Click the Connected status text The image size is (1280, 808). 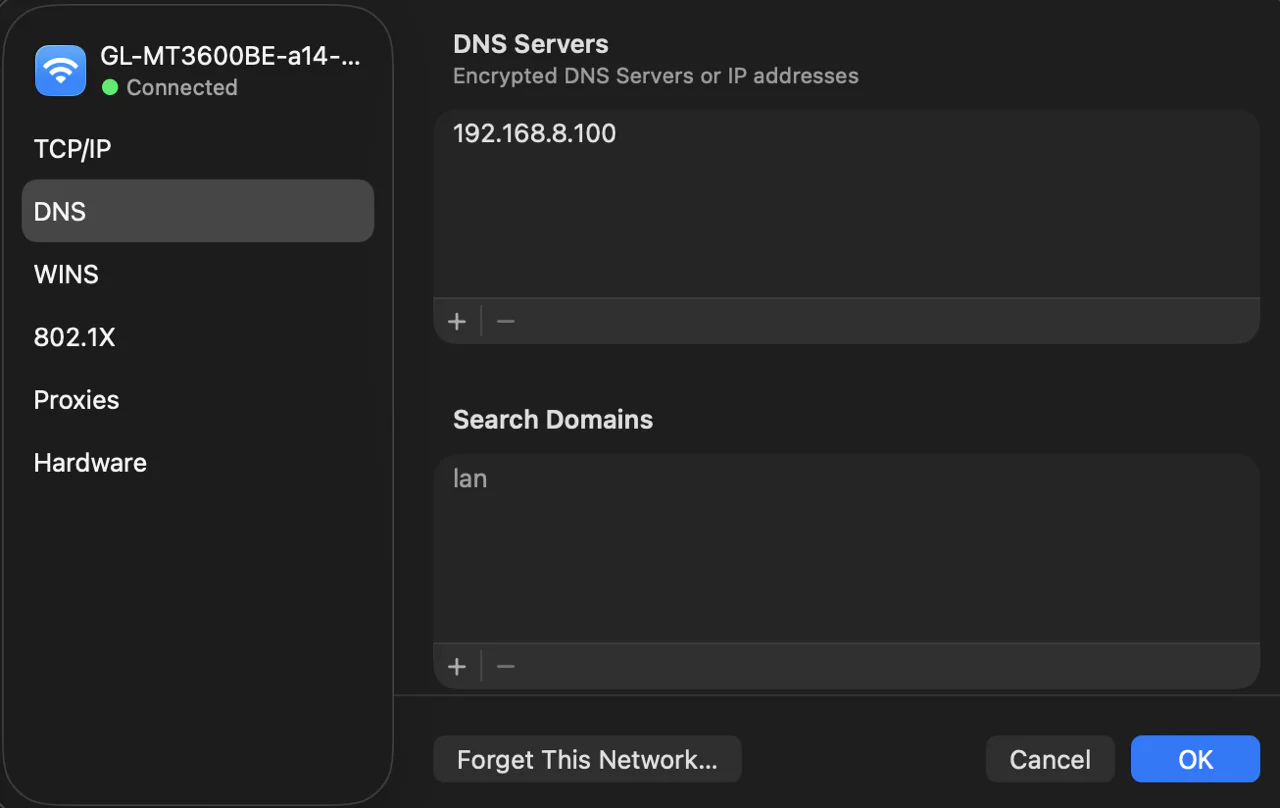182,88
